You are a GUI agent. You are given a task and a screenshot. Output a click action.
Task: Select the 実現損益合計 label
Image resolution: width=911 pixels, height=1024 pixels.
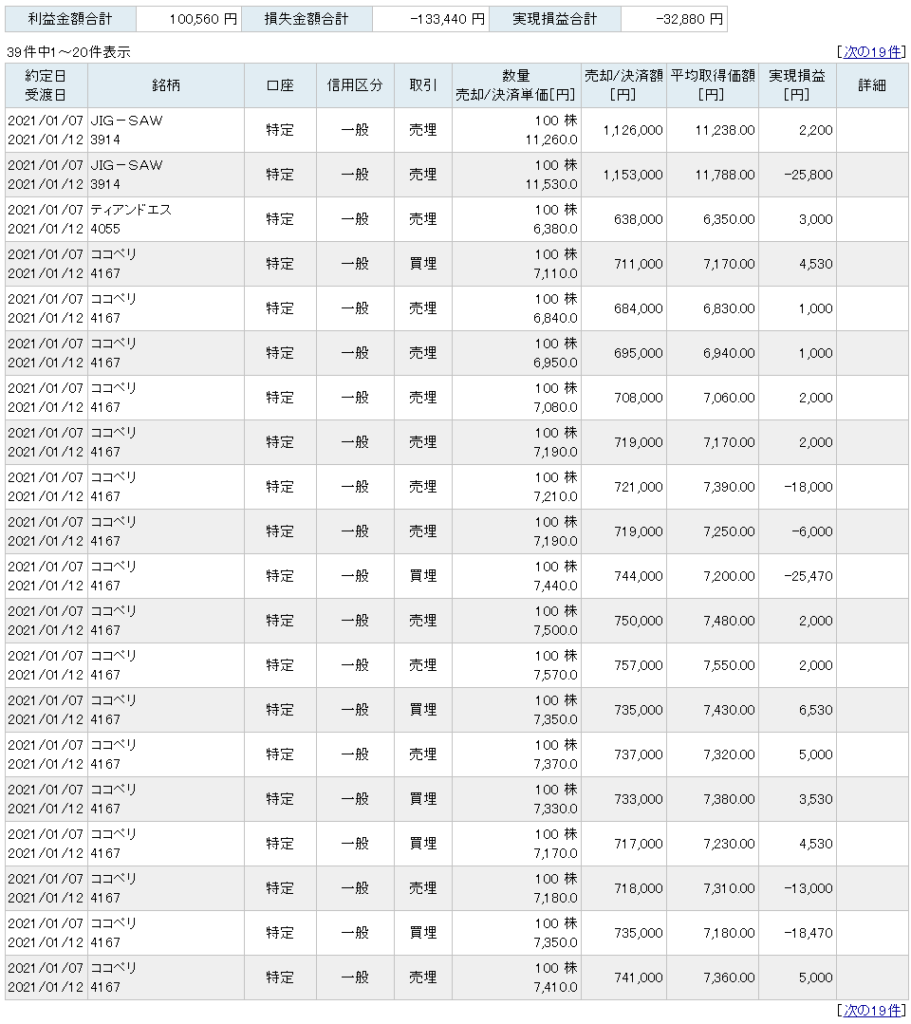[554, 19]
